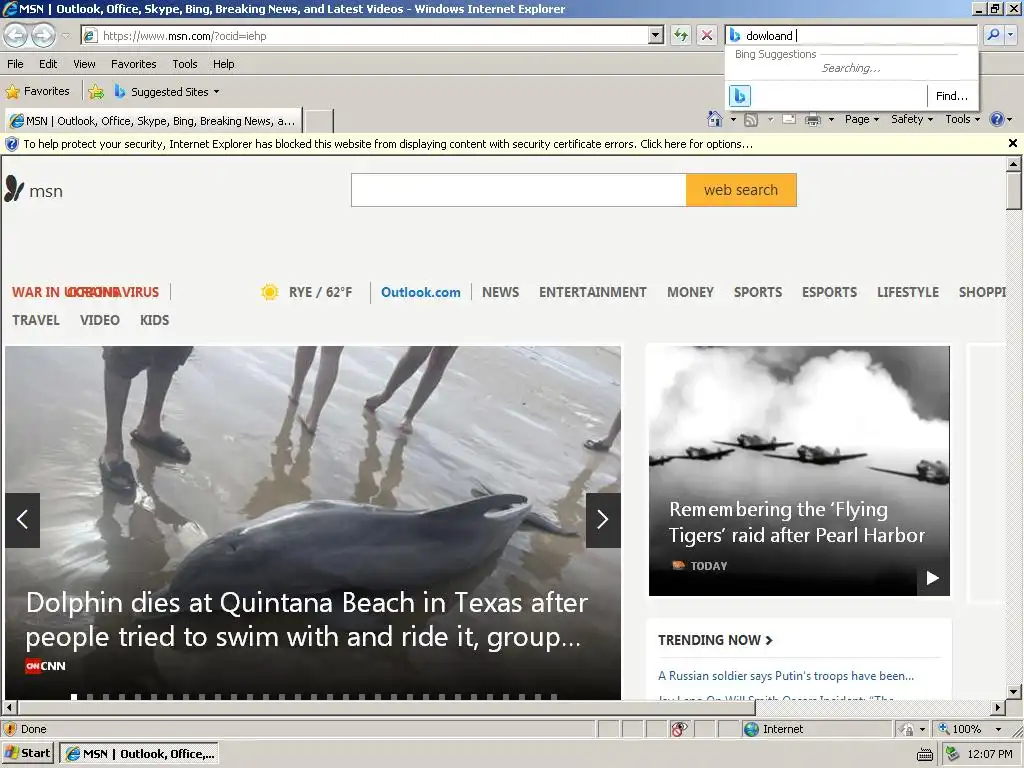This screenshot has height=768, width=1024.
Task: Click the Print icon in command bar
Action: 813,120
